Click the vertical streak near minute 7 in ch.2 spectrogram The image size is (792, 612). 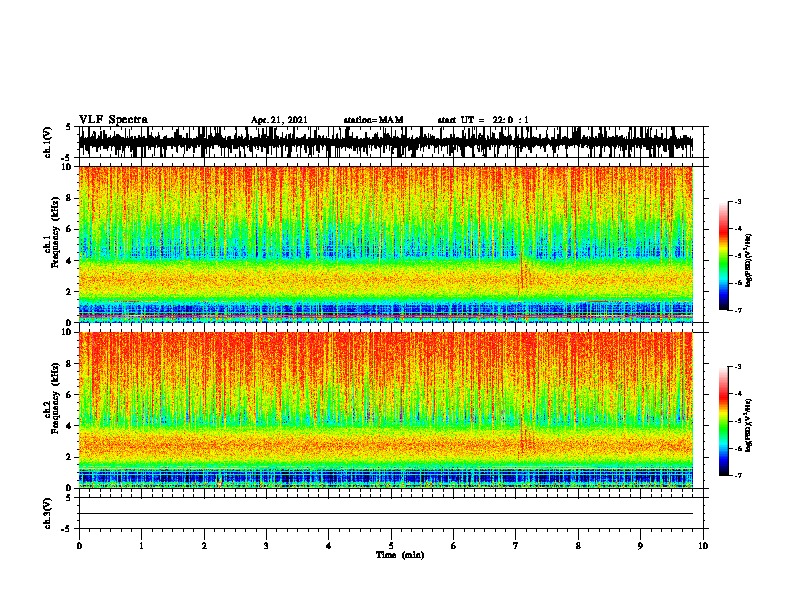tap(523, 434)
